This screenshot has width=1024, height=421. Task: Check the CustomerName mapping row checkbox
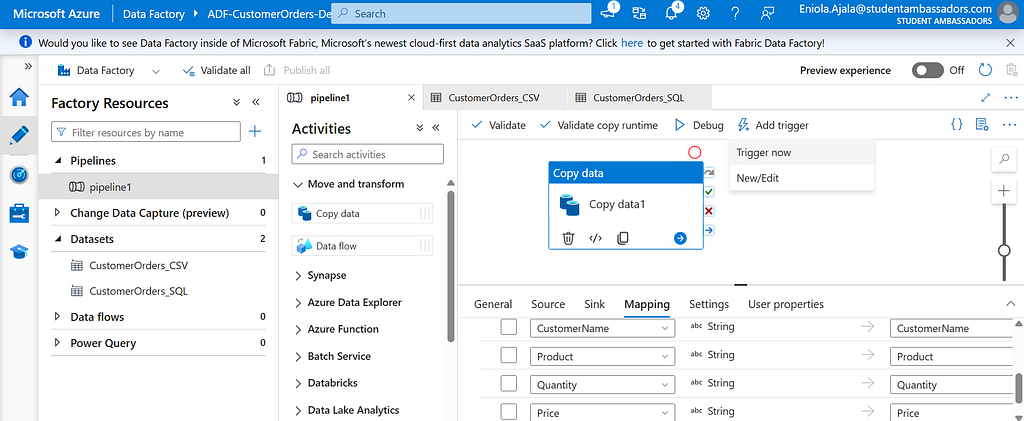[509, 327]
